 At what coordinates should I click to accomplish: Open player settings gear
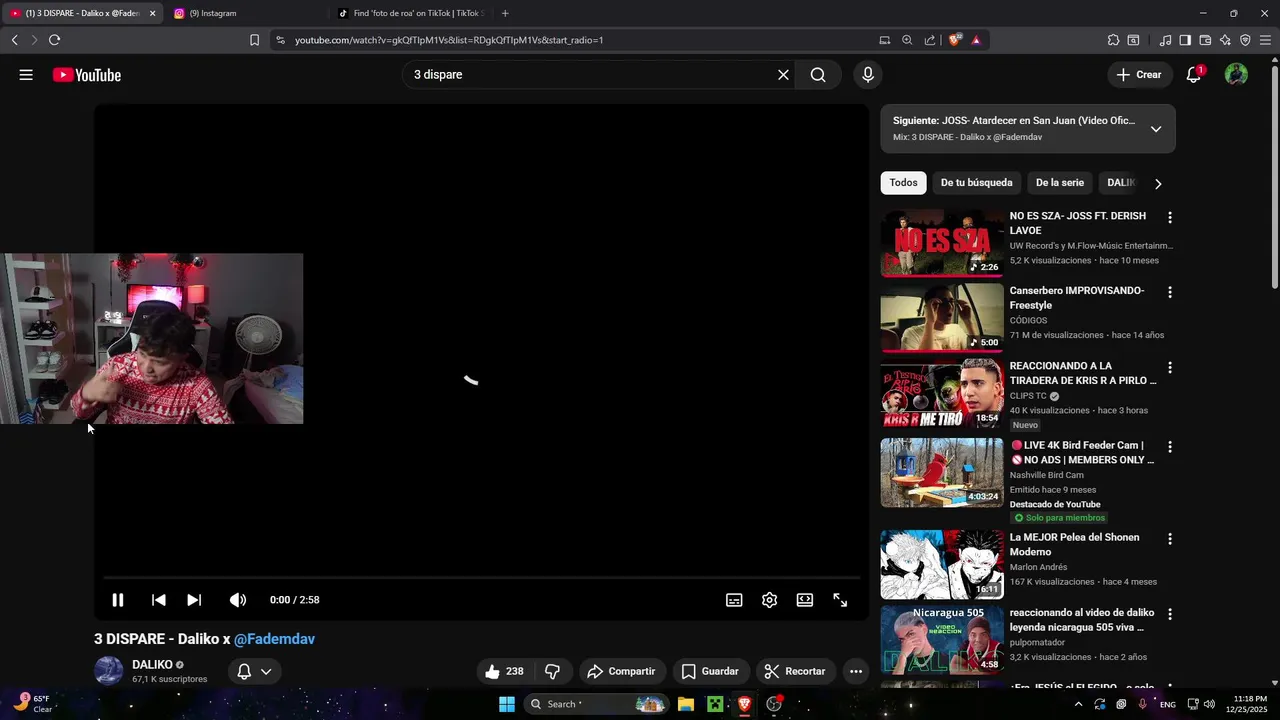point(769,600)
